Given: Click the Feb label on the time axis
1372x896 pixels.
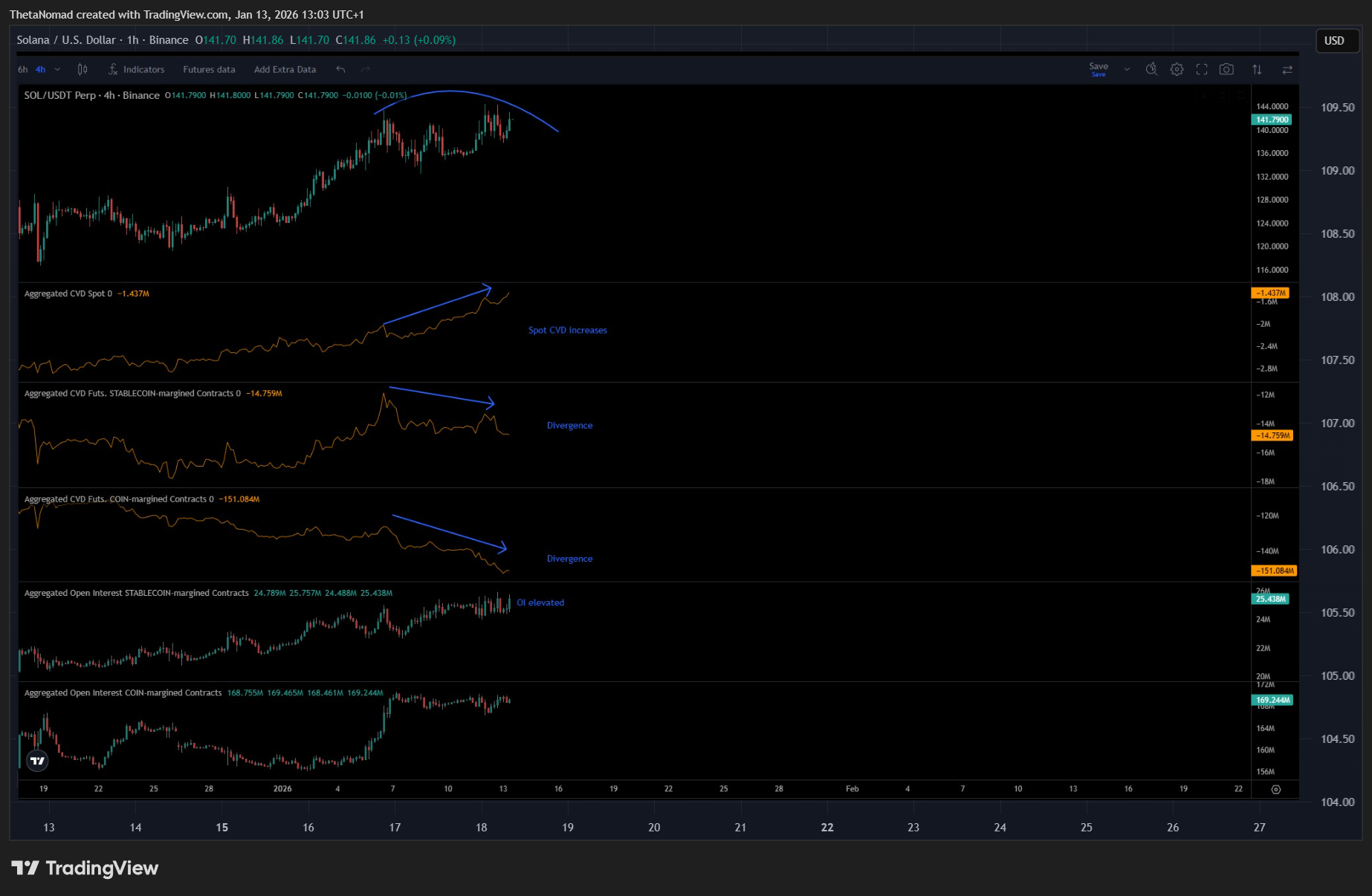Looking at the screenshot, I should click(x=852, y=789).
